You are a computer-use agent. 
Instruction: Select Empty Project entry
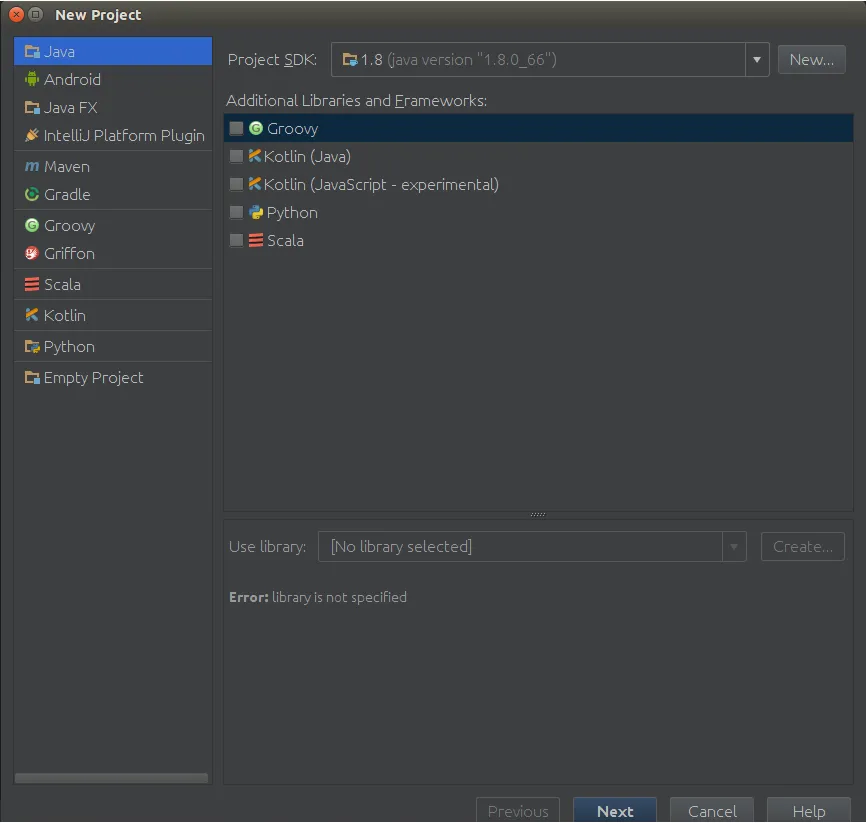point(113,378)
